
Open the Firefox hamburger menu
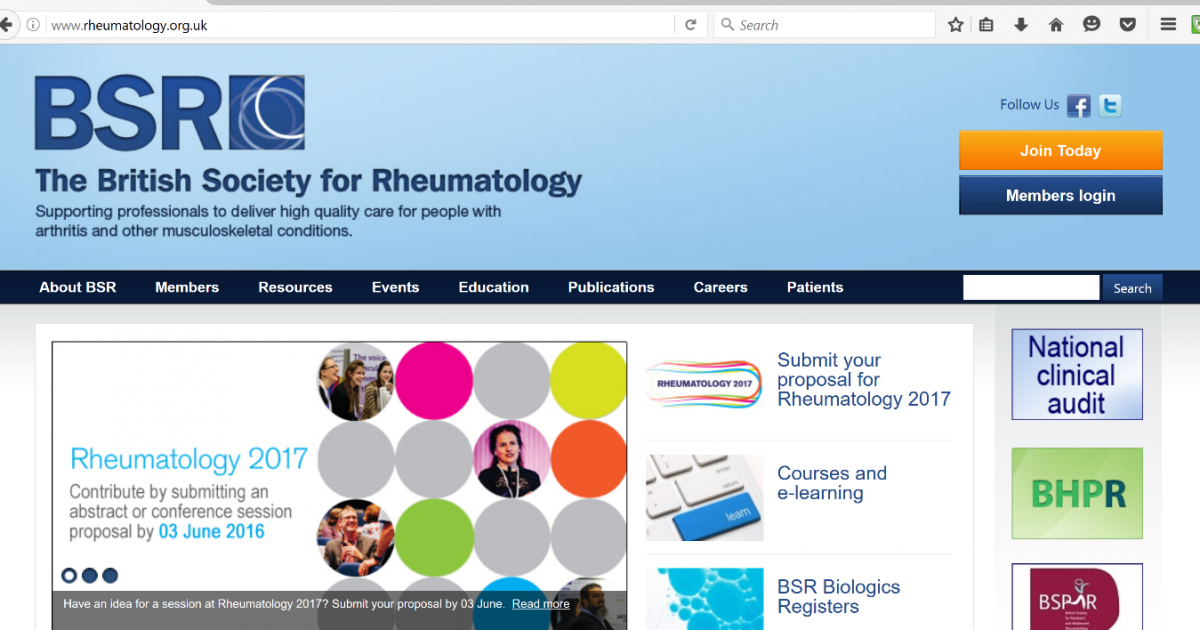point(1168,25)
